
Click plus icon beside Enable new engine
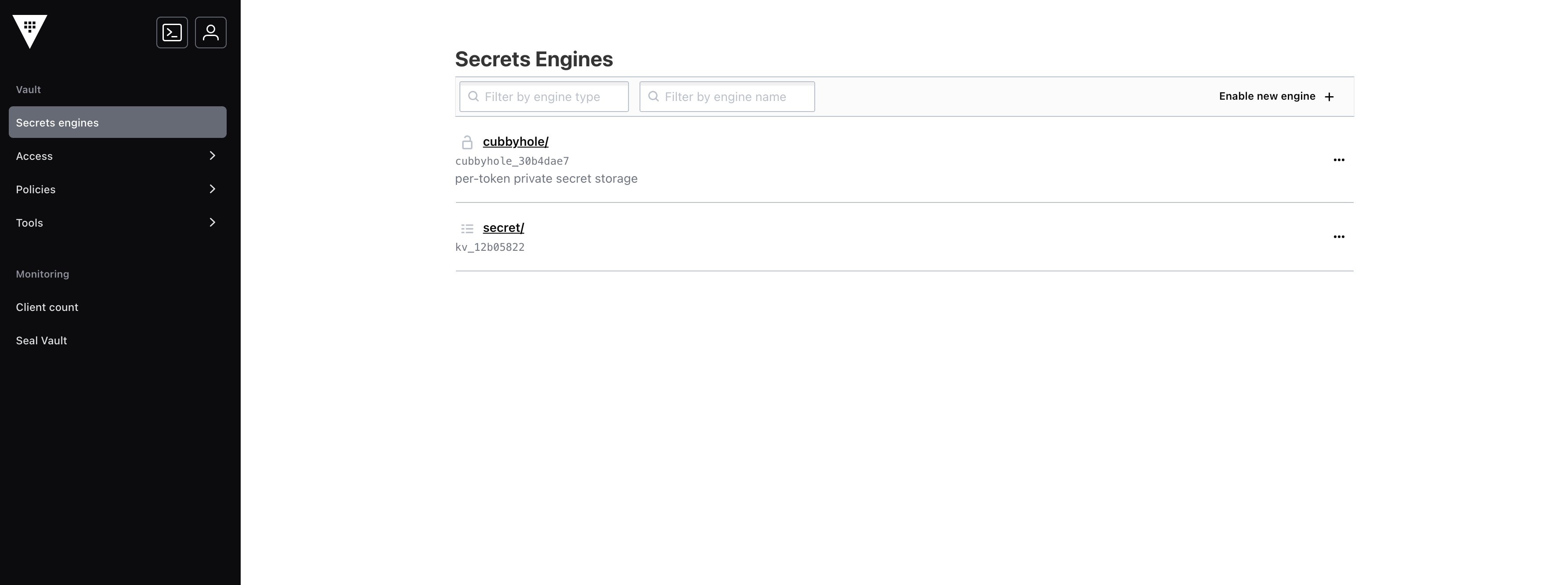click(x=1330, y=97)
